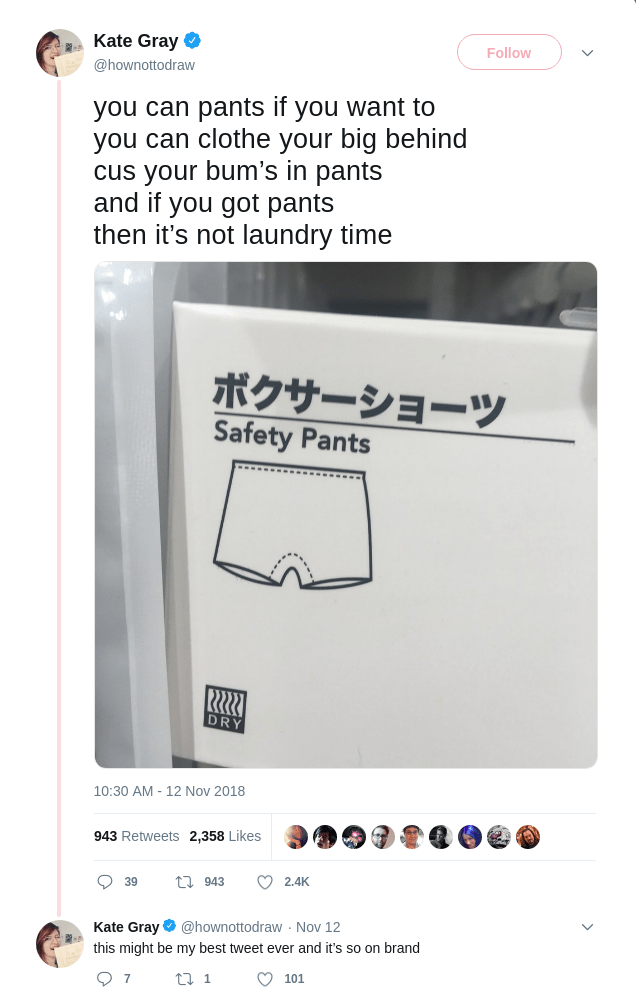
Task: Open the first liker's avatar in the row
Action: click(296, 837)
